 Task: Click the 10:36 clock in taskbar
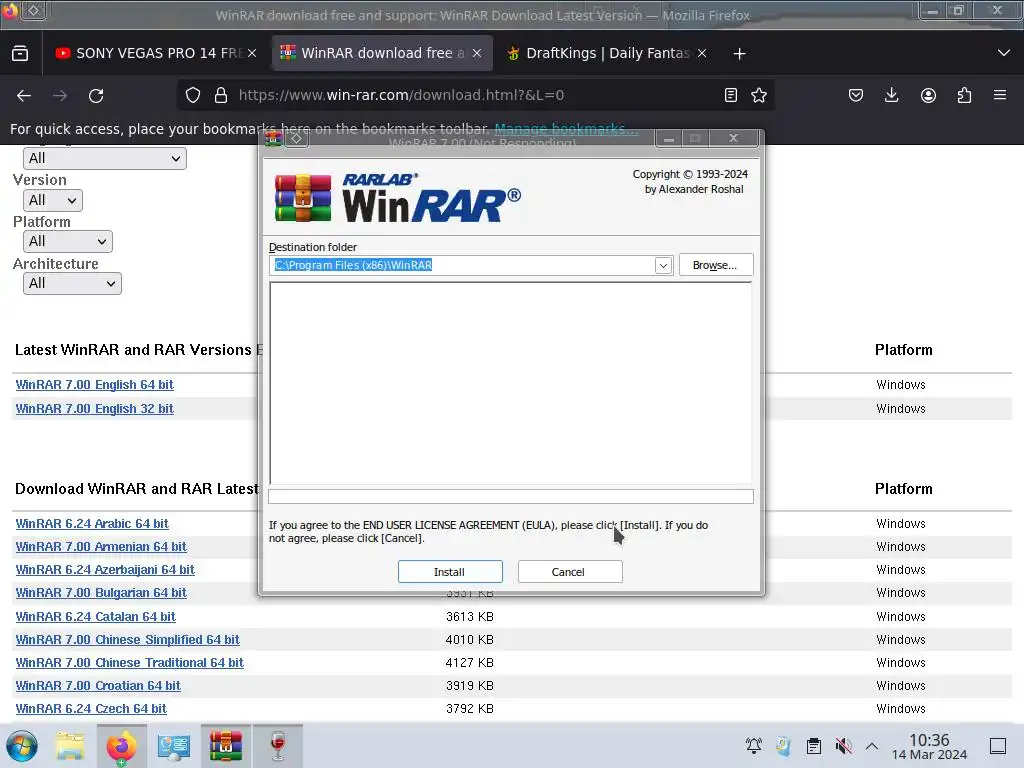click(929, 746)
